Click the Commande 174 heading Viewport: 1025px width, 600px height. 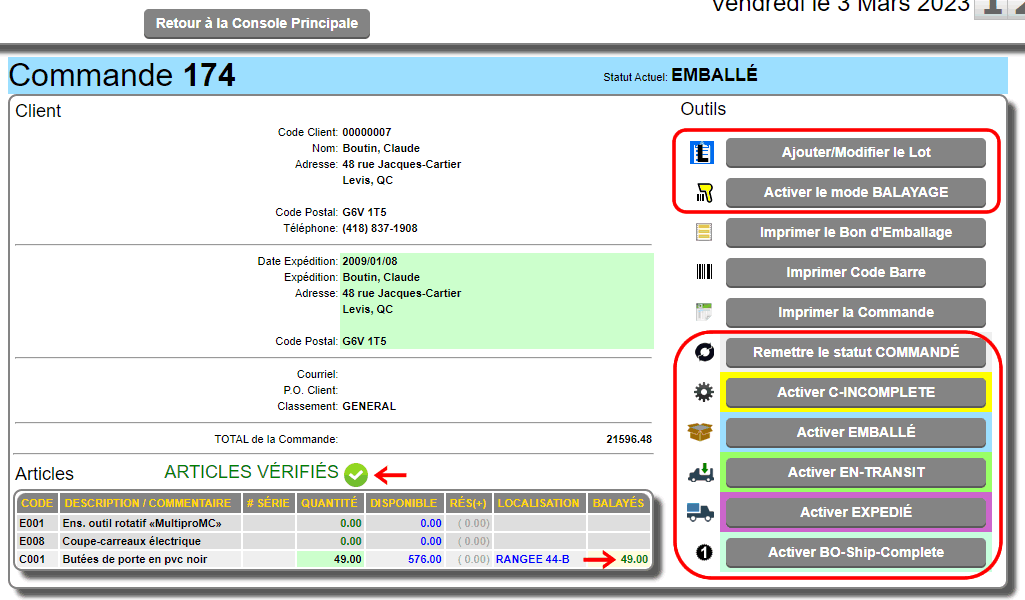(122, 75)
